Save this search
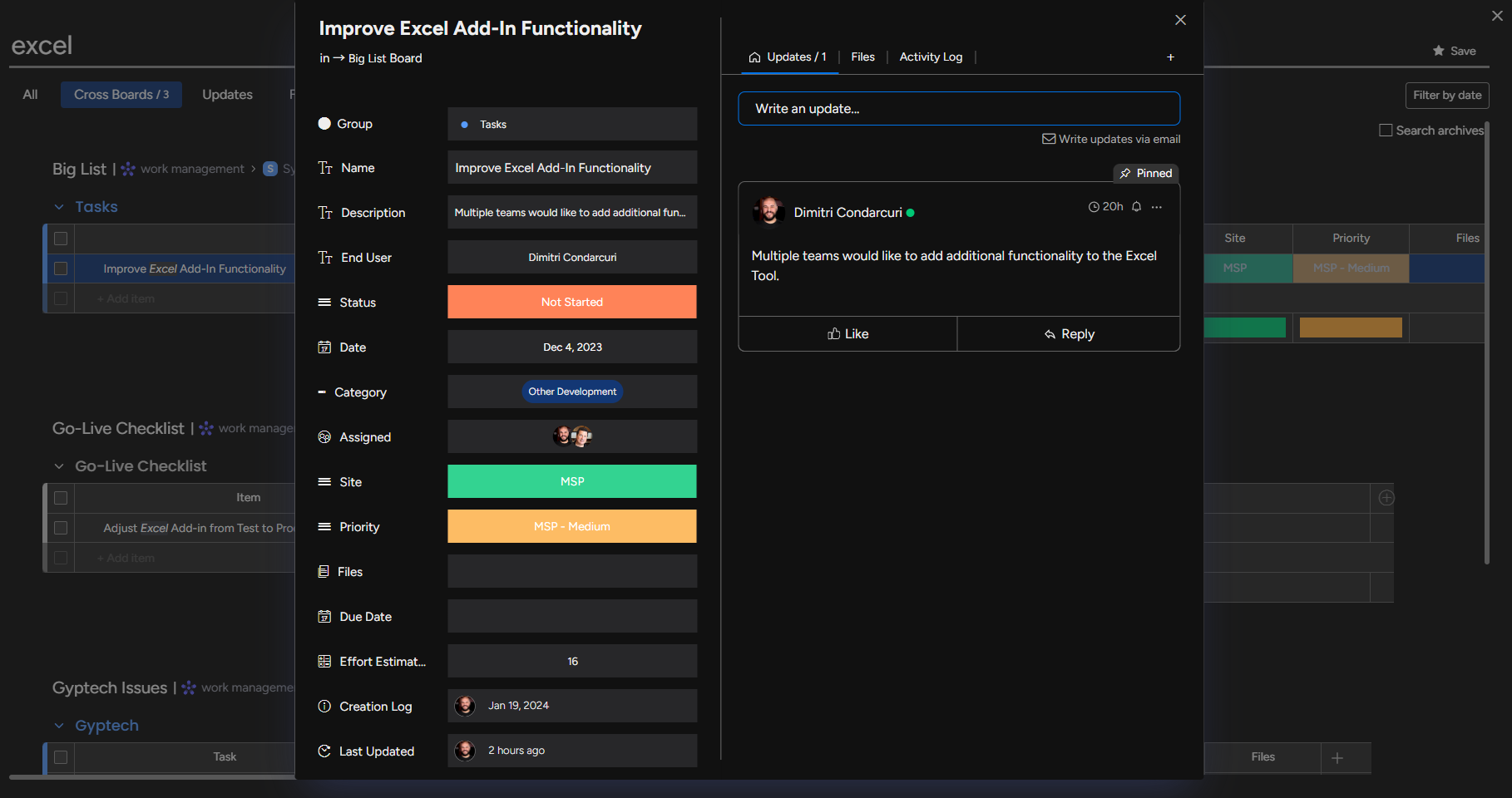Screen dimensions: 1512x798 1455,51
